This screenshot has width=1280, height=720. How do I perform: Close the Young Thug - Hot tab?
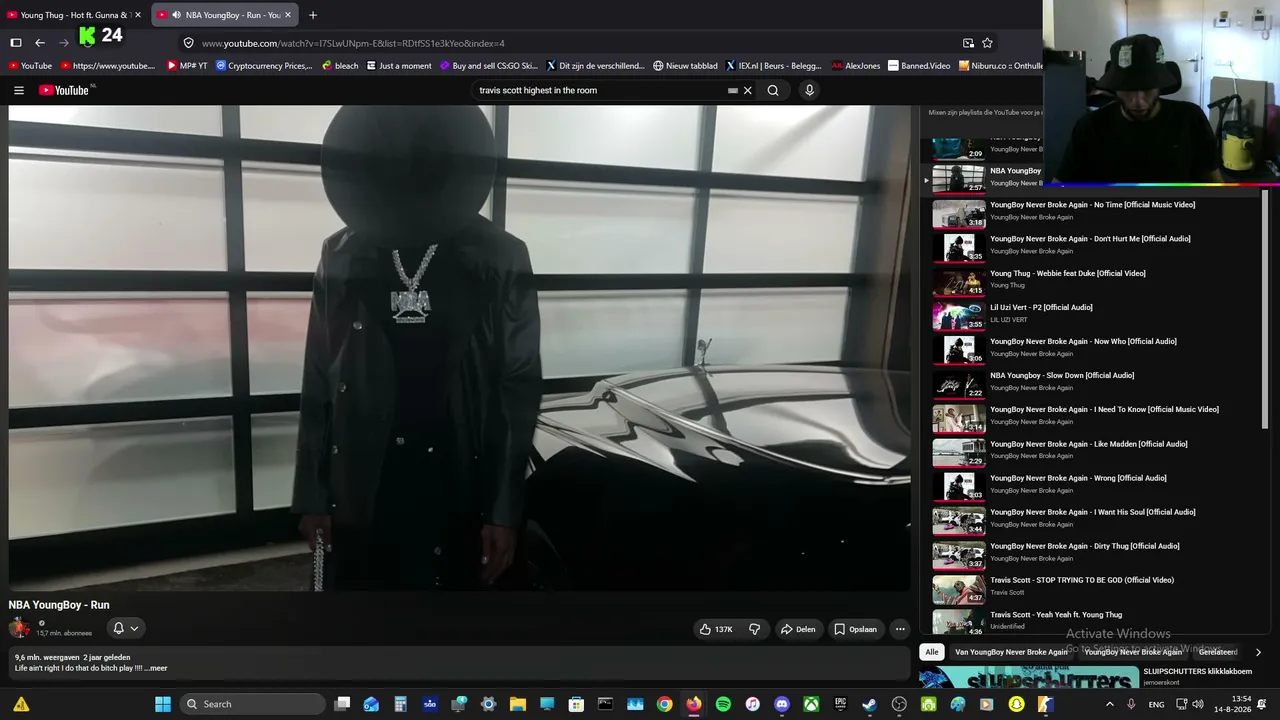(x=138, y=15)
